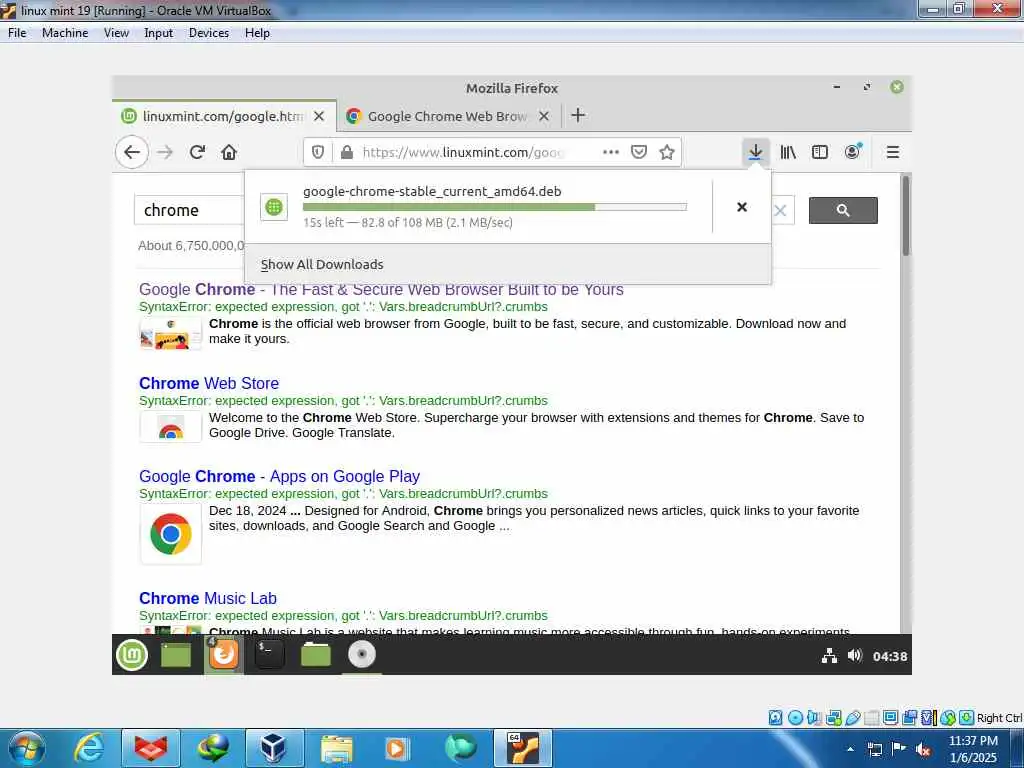Switch to the linuxmint.com/google.html tab
Viewport: 1024px width, 768px height.
point(222,116)
